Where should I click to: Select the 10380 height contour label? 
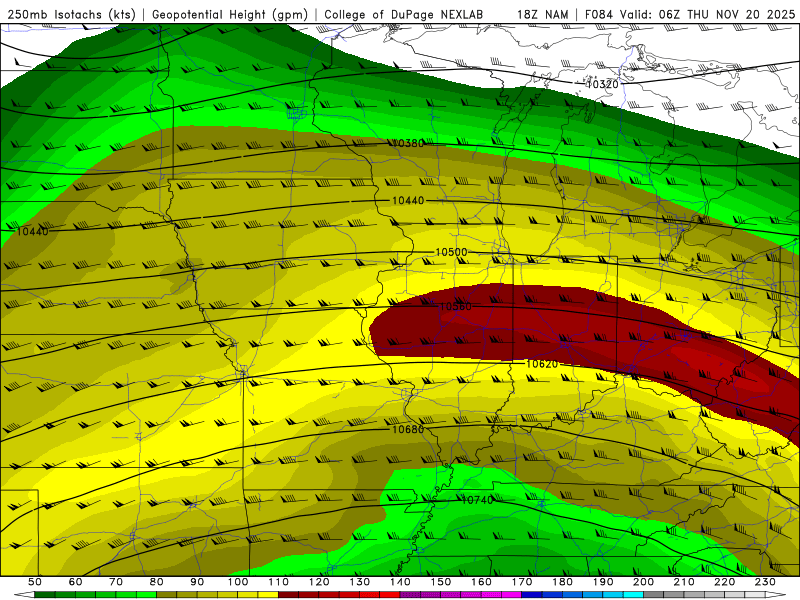[x=408, y=143]
